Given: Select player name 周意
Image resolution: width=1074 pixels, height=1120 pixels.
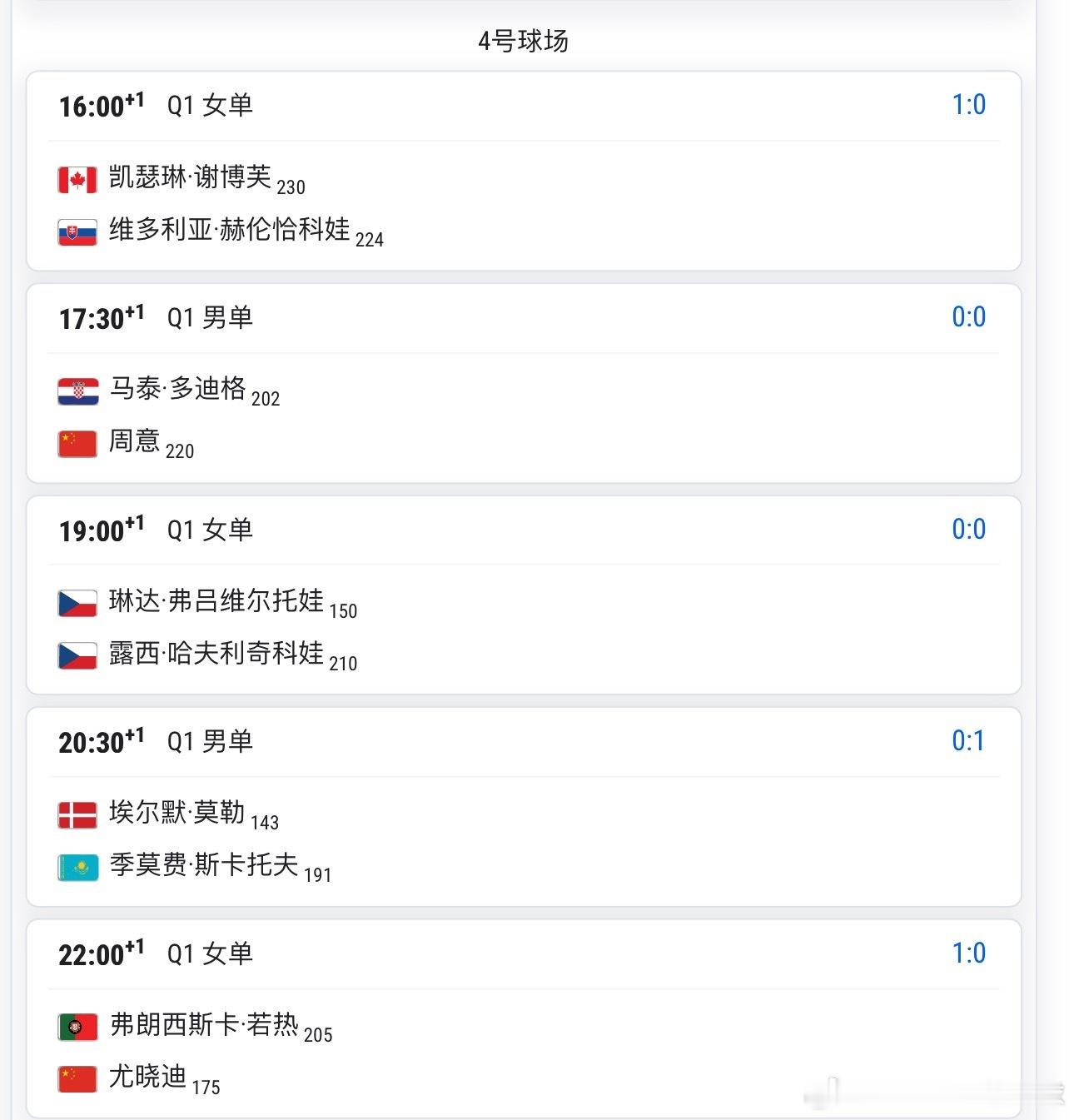Looking at the screenshot, I should (x=134, y=441).
